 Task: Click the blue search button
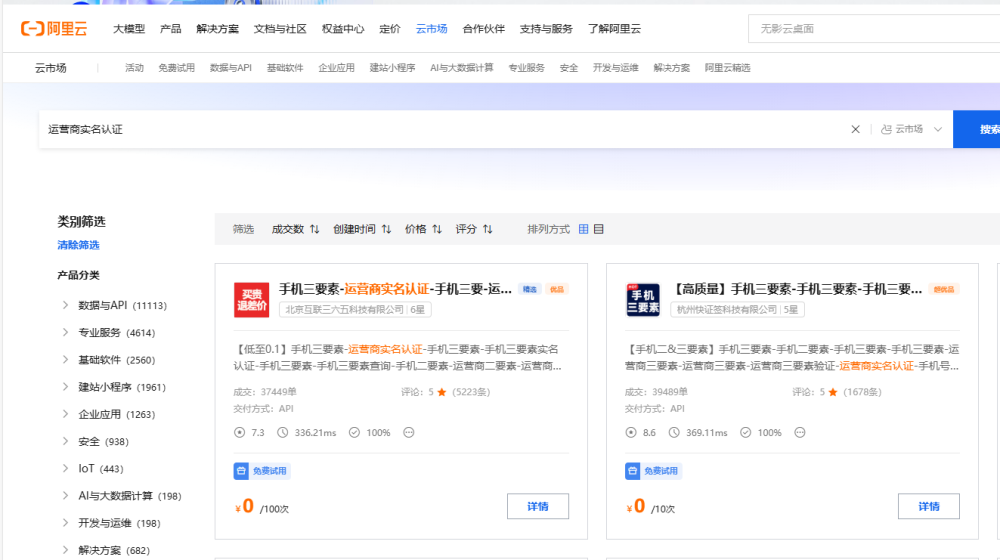click(x=976, y=129)
